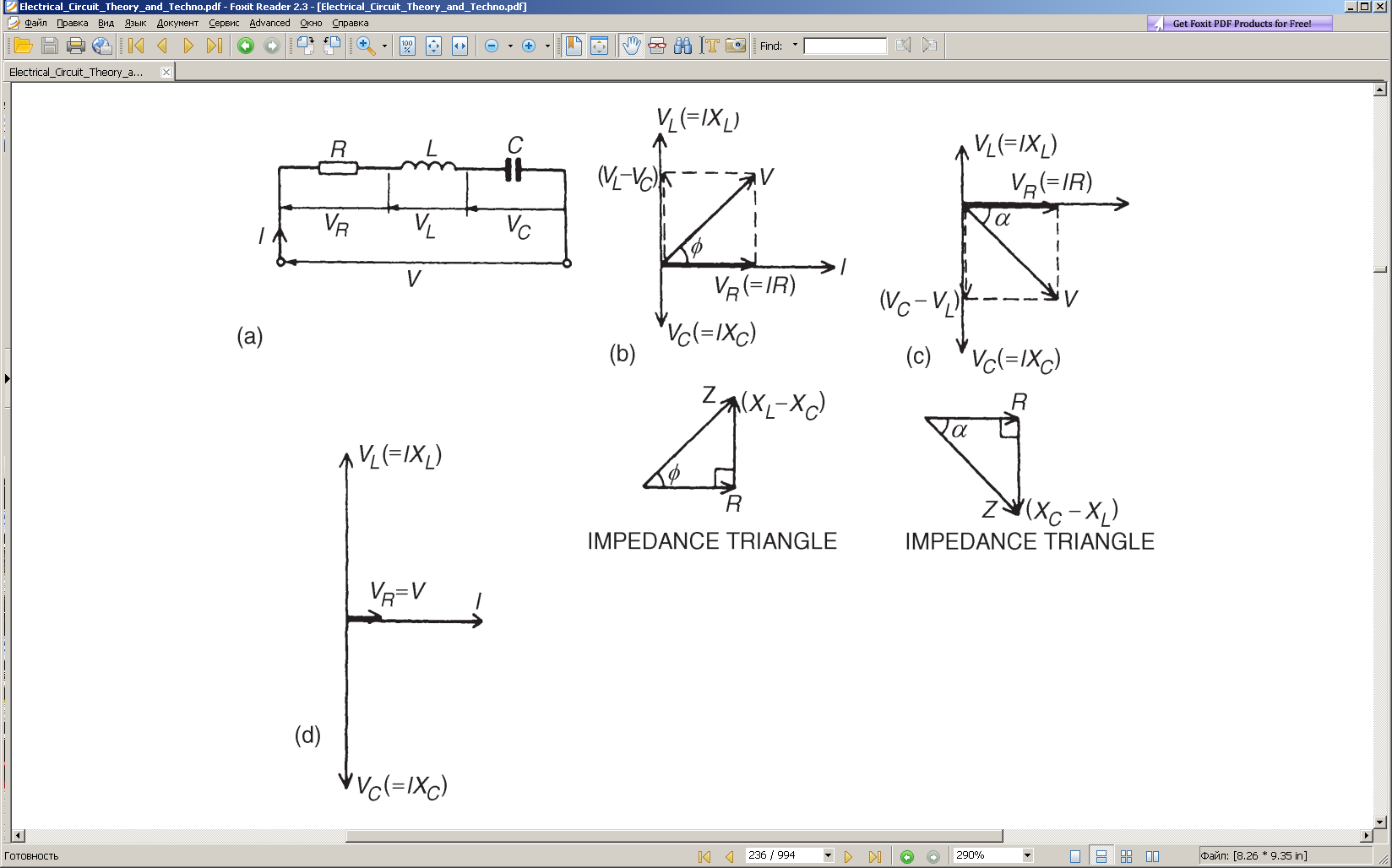Image resolution: width=1392 pixels, height=868 pixels.
Task: Click the Open file folder icon
Action: 23,46
